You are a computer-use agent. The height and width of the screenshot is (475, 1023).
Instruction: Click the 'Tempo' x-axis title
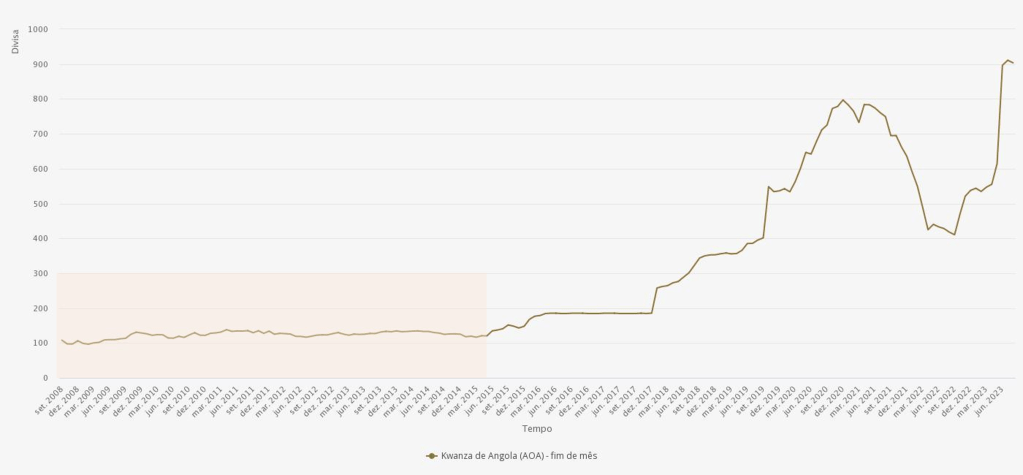(x=536, y=429)
